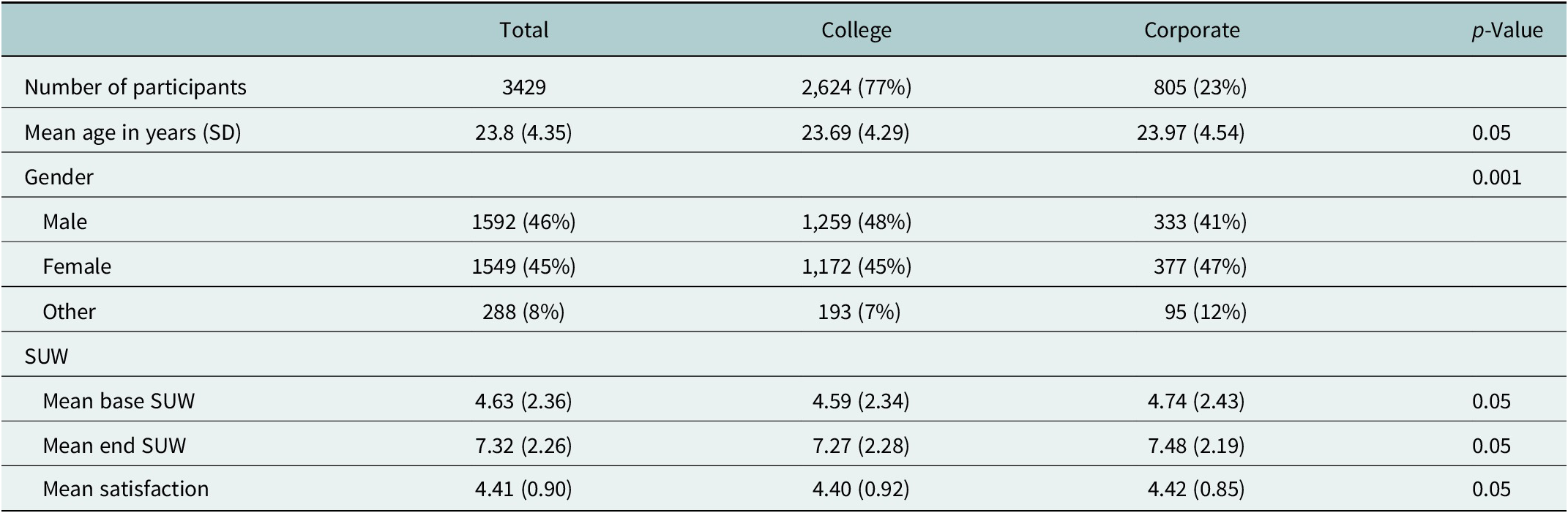Click the Other gender row label
Image resolution: width=1568 pixels, height=513 pixels.
69,312
